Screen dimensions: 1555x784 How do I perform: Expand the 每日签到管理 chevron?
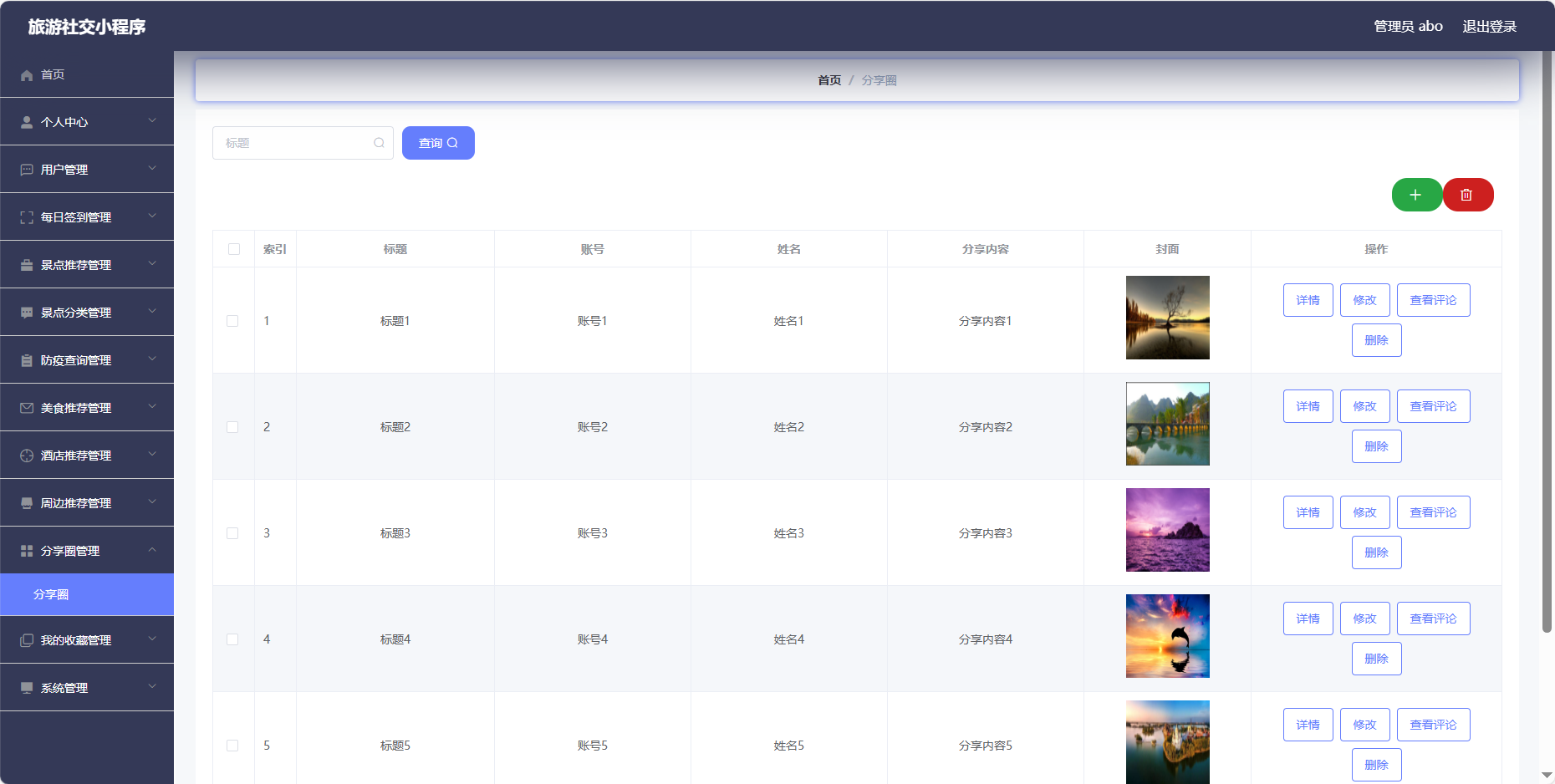152,216
